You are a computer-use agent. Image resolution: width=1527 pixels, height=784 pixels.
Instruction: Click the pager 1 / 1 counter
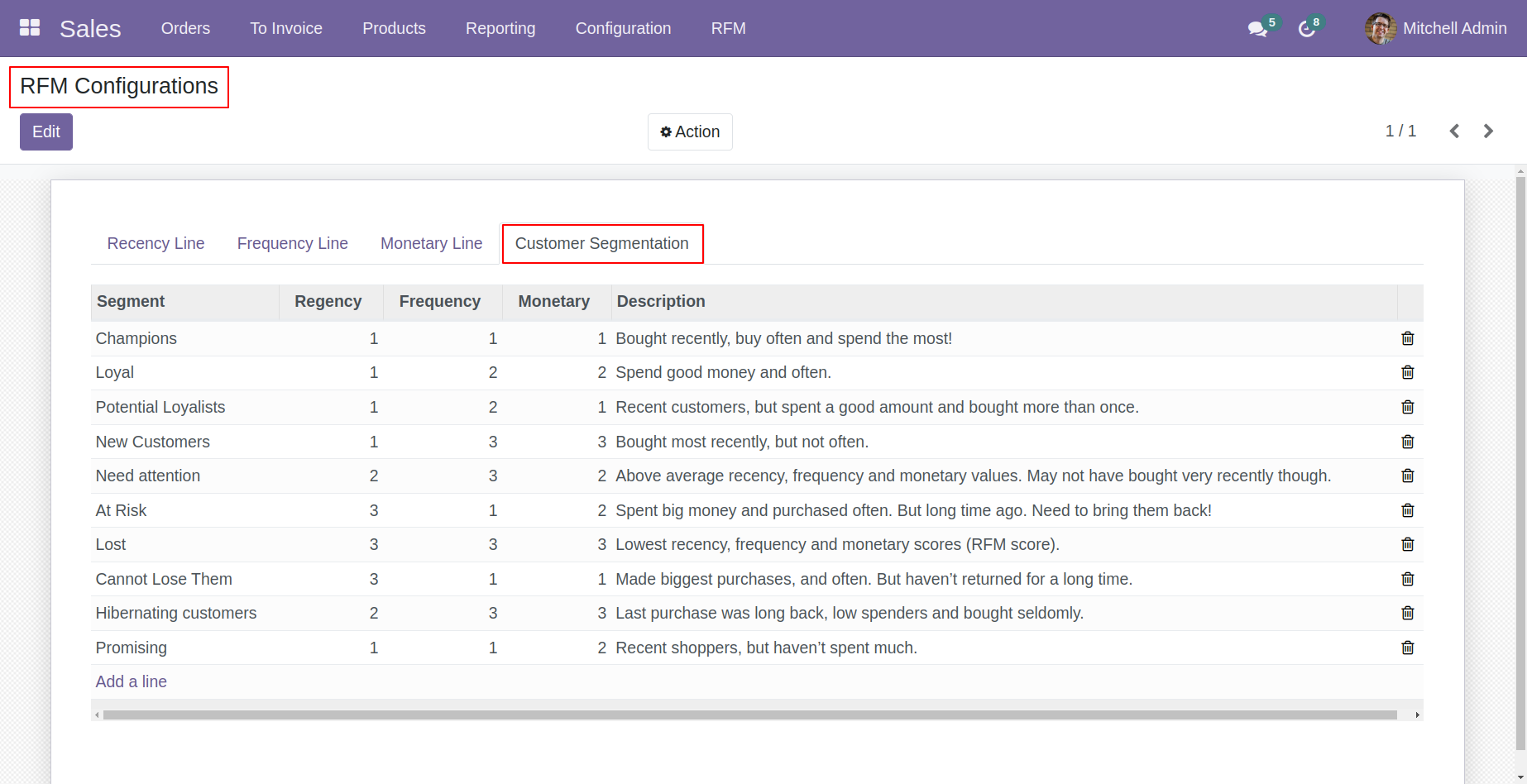tap(1400, 131)
